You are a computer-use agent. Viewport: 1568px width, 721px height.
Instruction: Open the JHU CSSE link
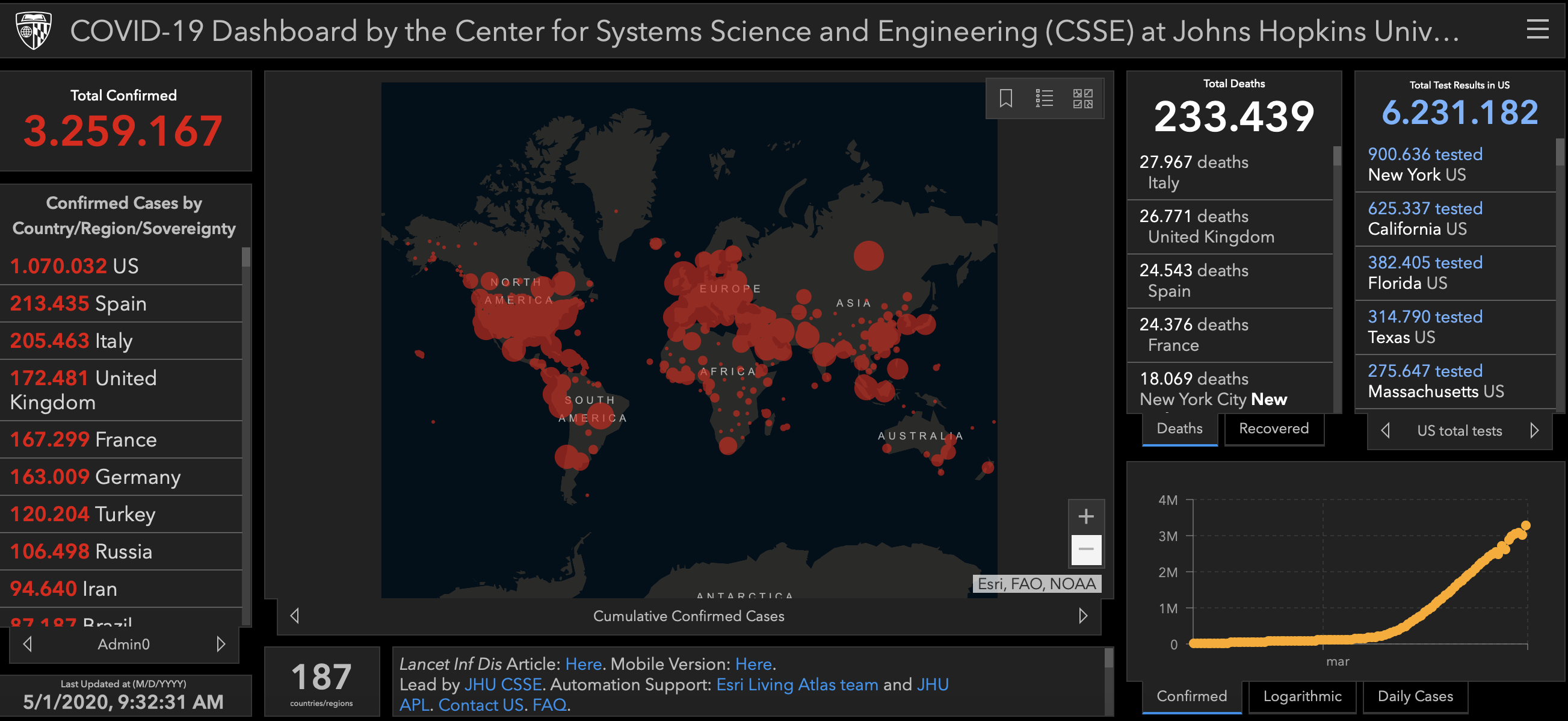pyautogui.click(x=503, y=684)
